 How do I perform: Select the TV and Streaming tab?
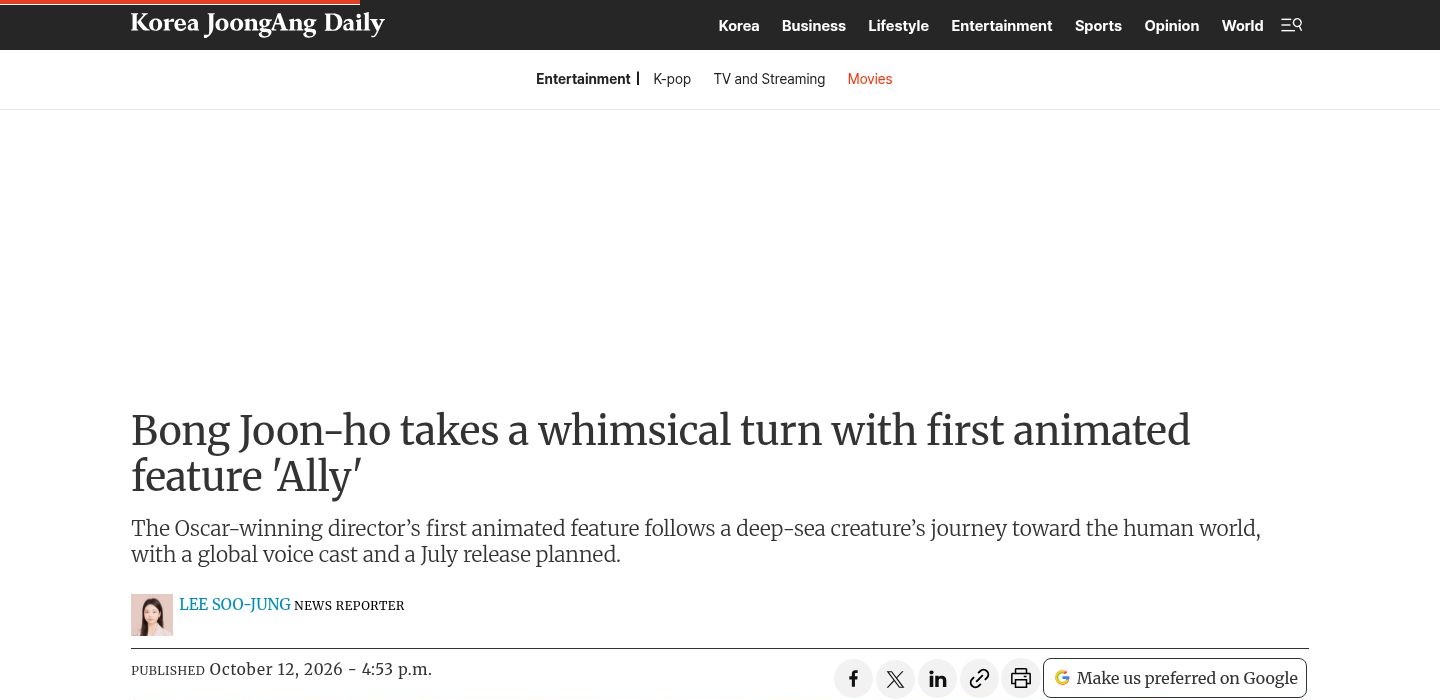tap(769, 79)
